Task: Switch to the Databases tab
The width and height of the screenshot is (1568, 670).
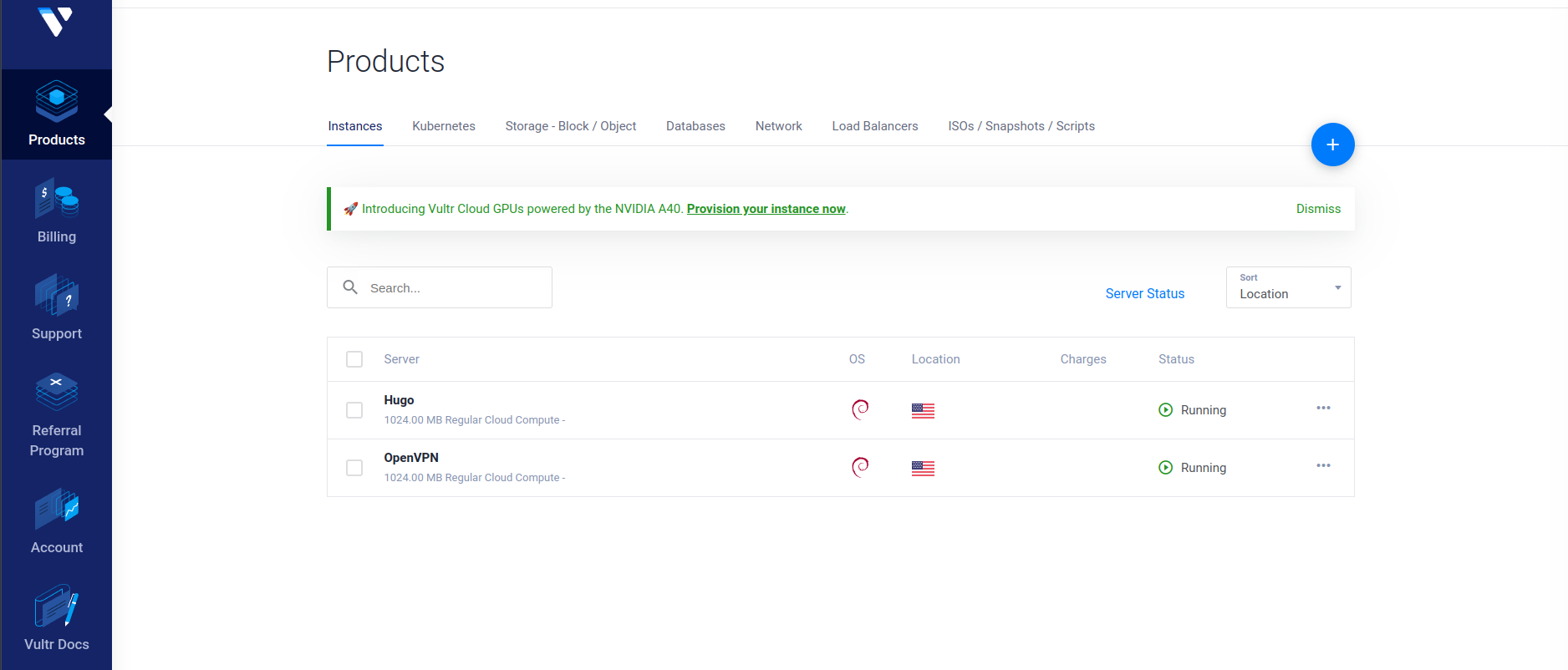Action: tap(695, 126)
